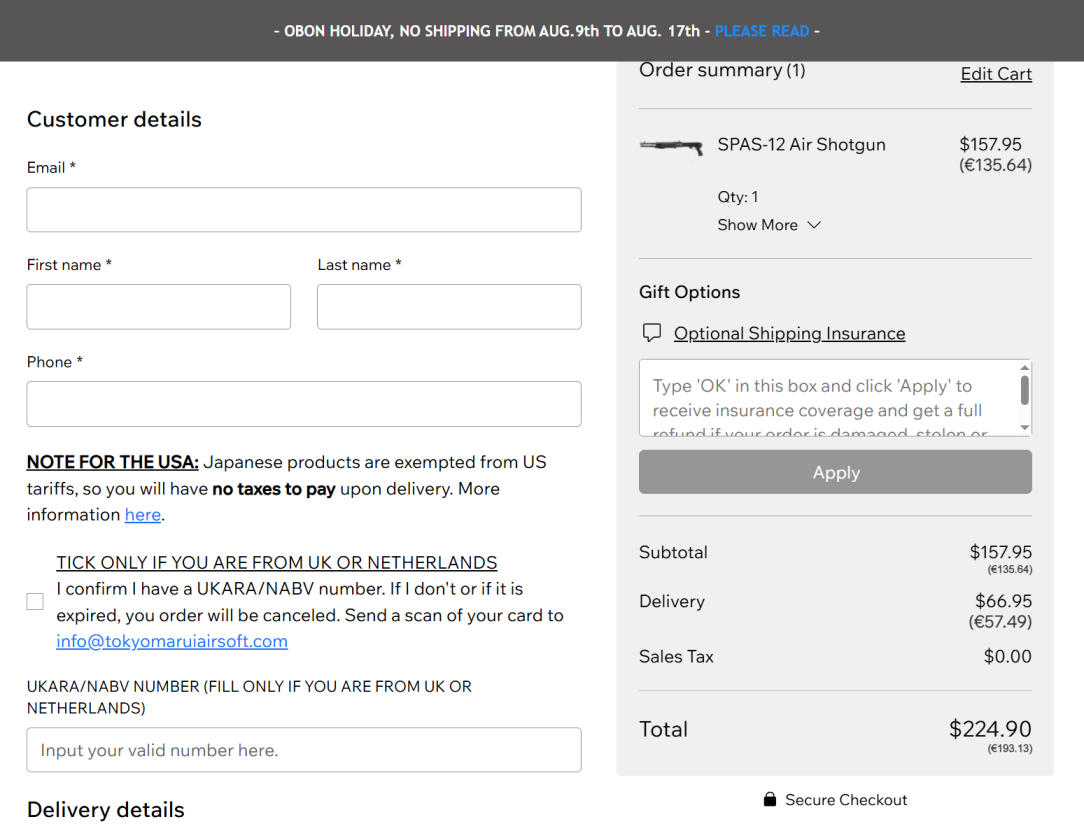Click the Delivery details heading
This screenshot has width=1084, height=838.
[106, 810]
